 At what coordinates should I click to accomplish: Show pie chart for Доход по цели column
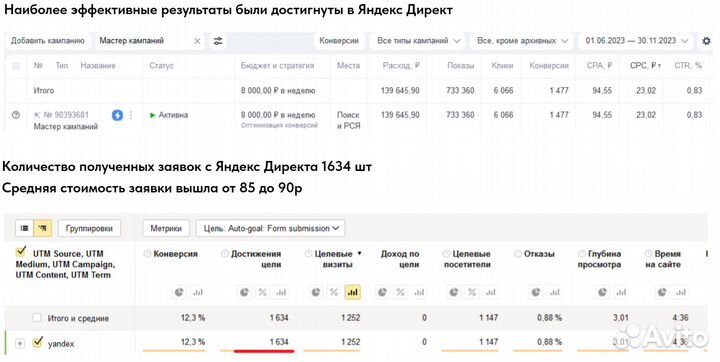[382, 292]
